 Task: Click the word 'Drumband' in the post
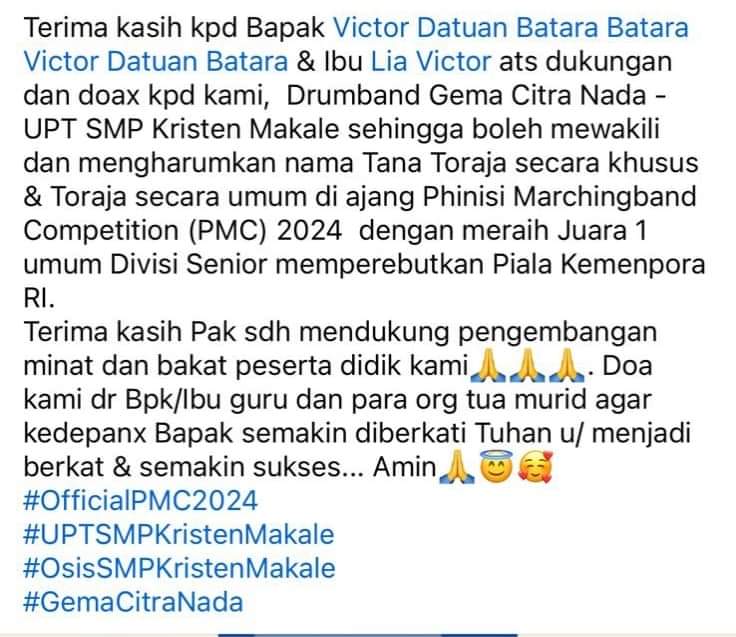point(353,95)
